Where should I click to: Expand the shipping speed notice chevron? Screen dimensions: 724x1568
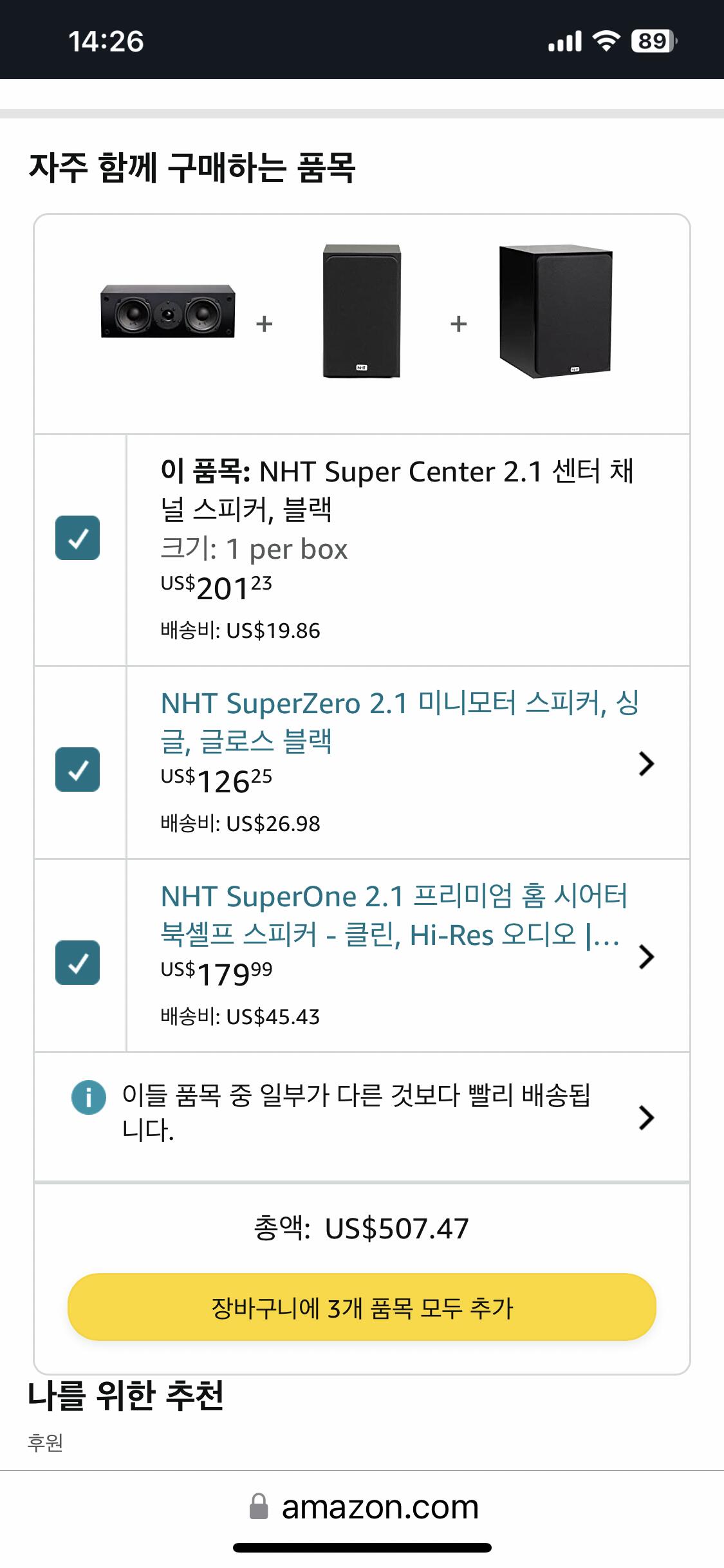(646, 1117)
